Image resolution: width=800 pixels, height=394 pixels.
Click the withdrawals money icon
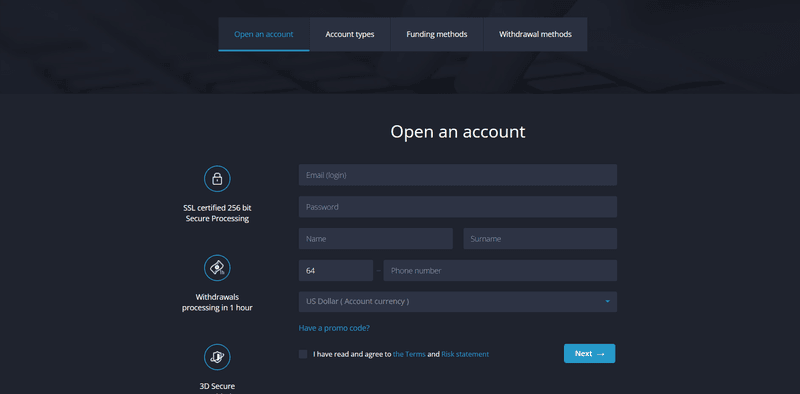coord(217,268)
